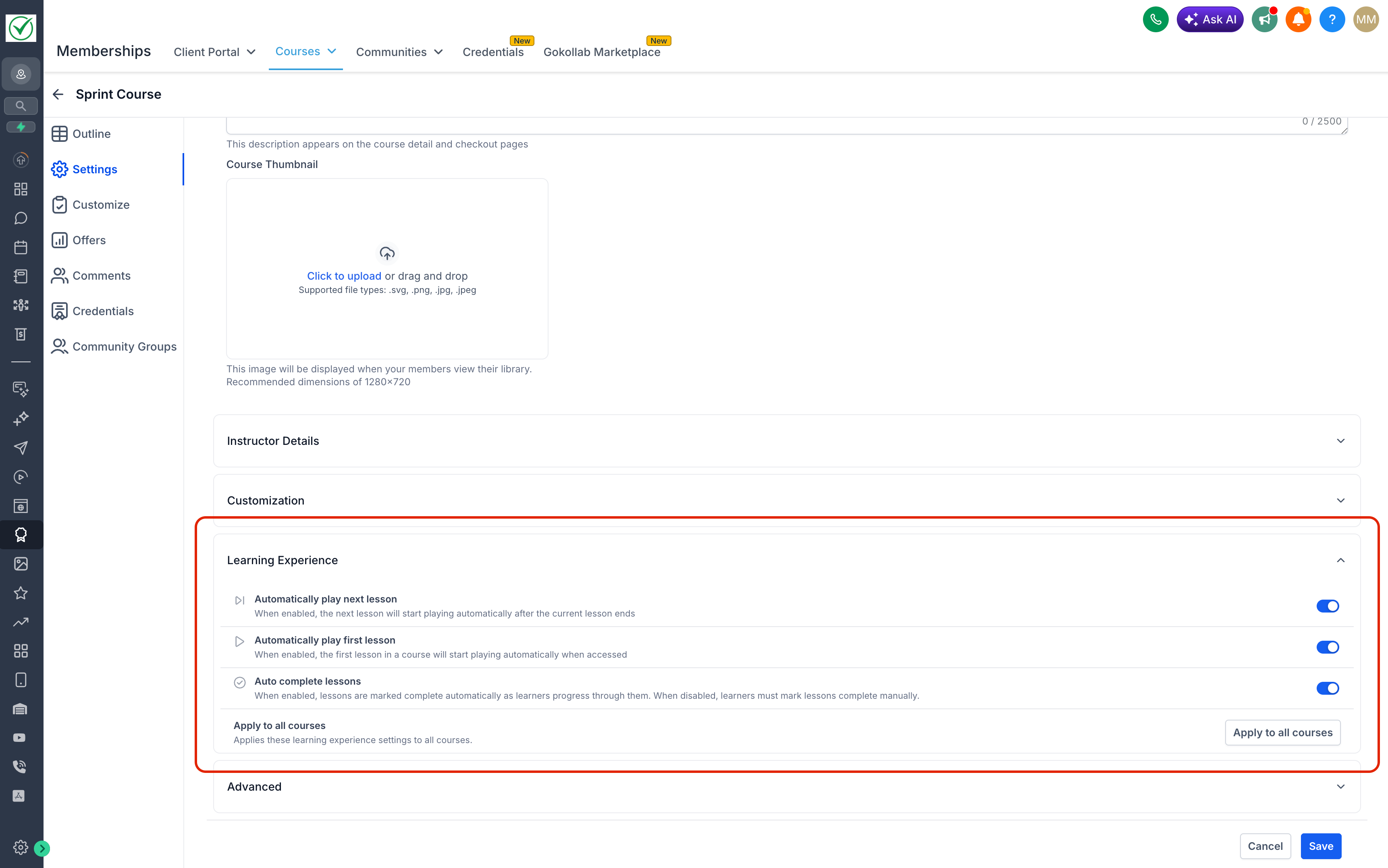This screenshot has height=868, width=1388.
Task: Turn off Automatically play first lesson
Action: click(1327, 647)
